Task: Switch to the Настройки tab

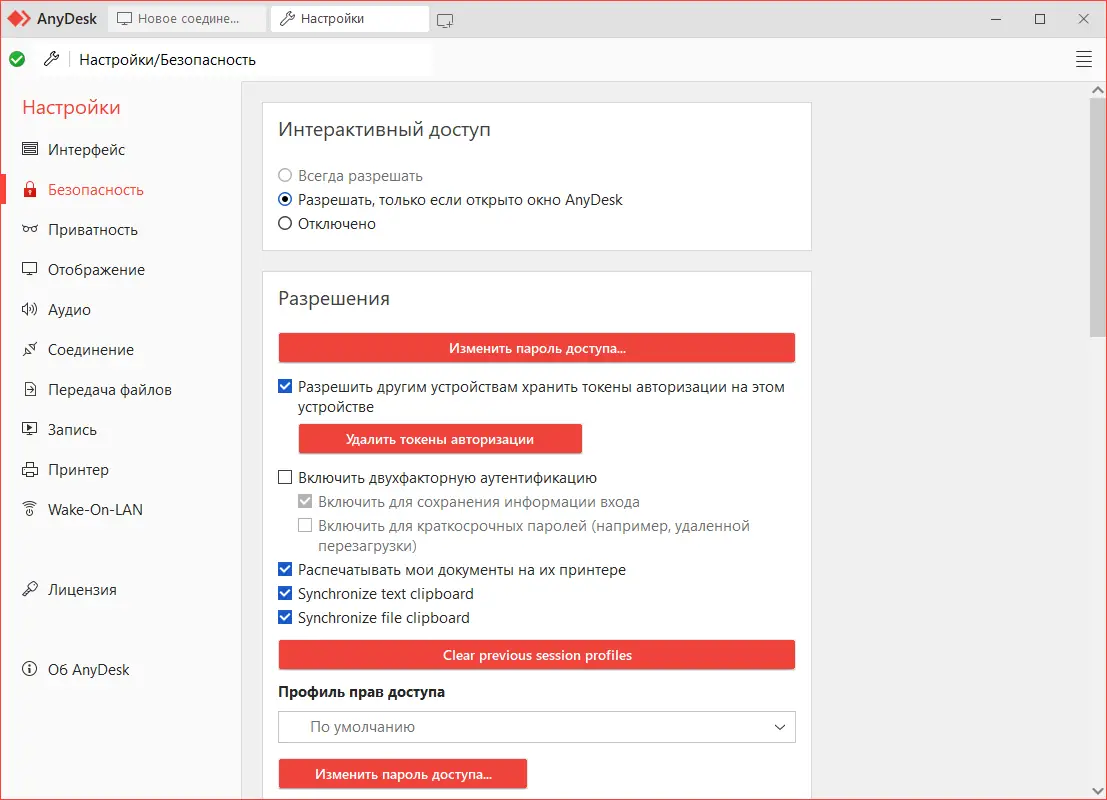Action: pos(349,19)
